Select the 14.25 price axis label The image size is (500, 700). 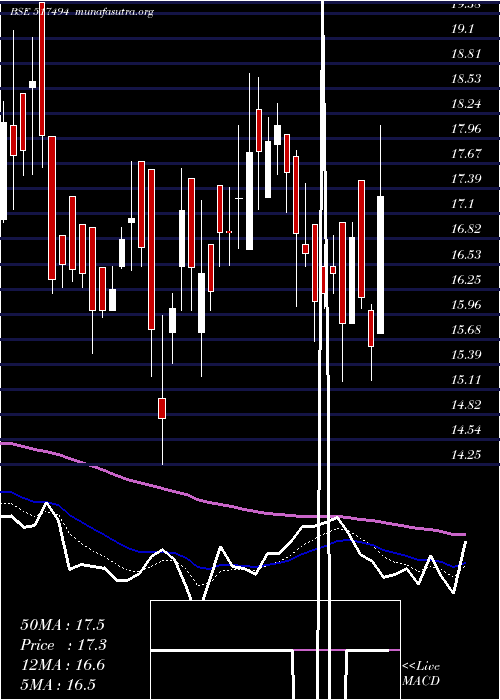[466, 455]
